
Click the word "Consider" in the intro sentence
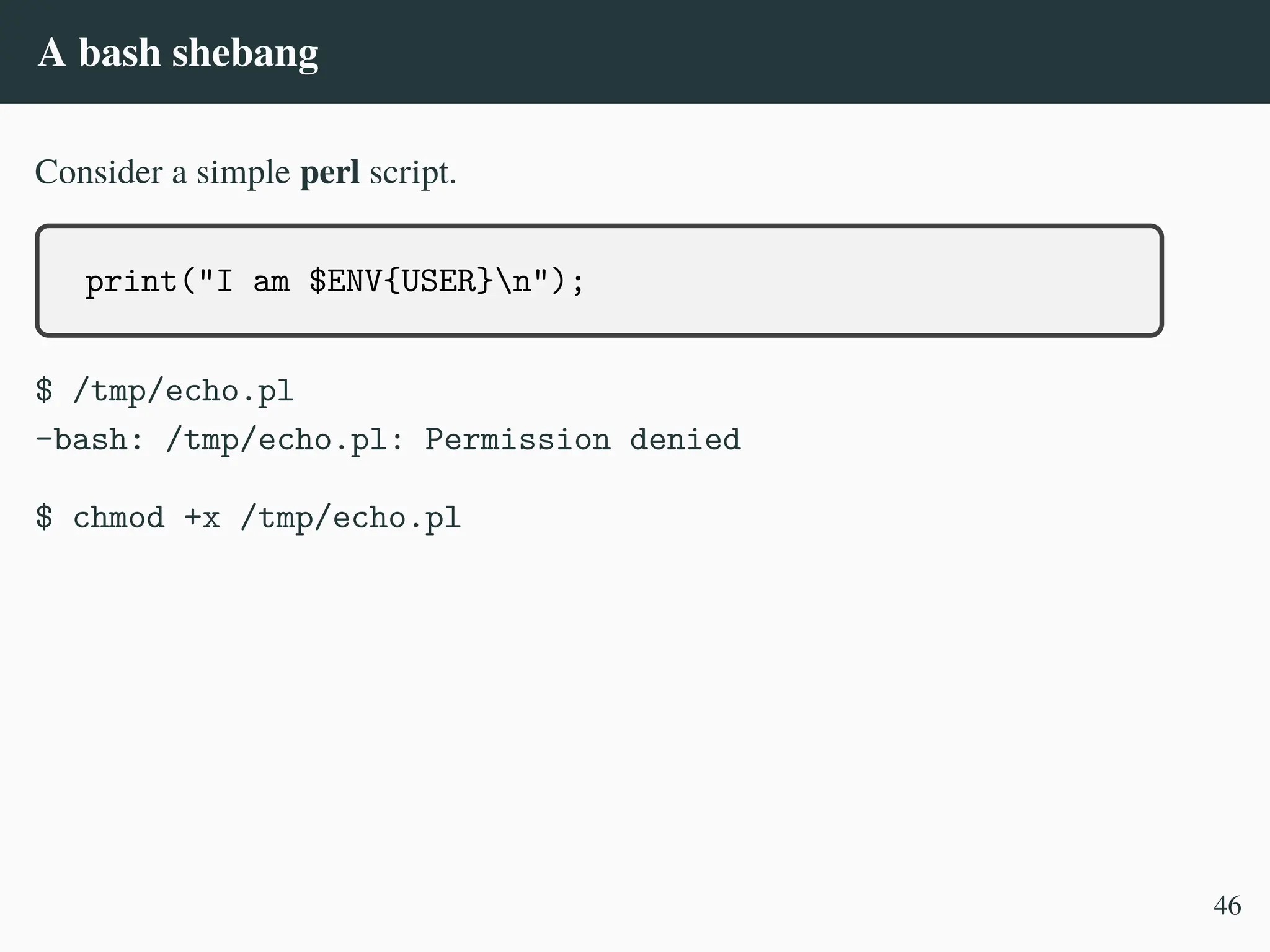tap(100, 172)
